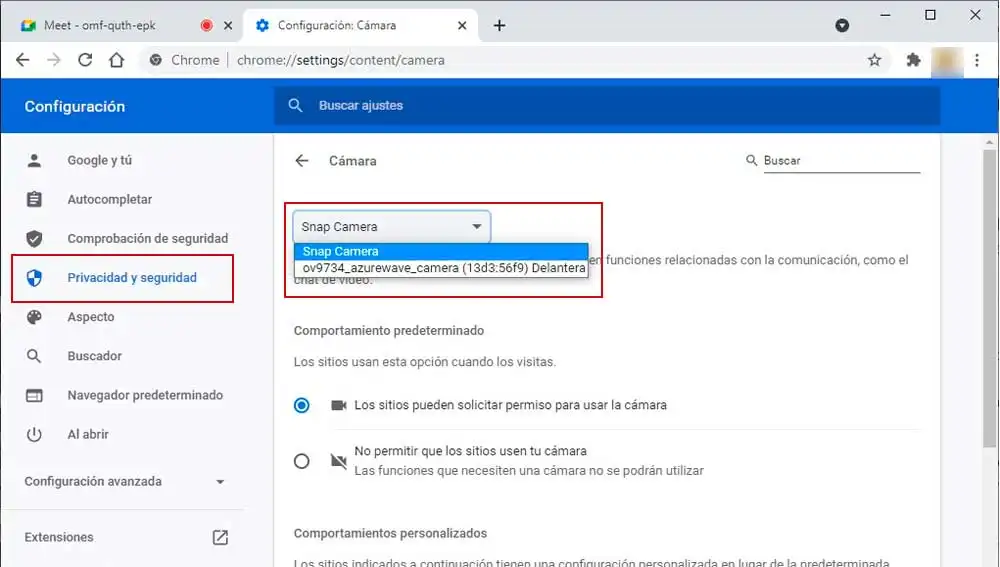Open the Snap Camera dropdown box

tap(392, 226)
